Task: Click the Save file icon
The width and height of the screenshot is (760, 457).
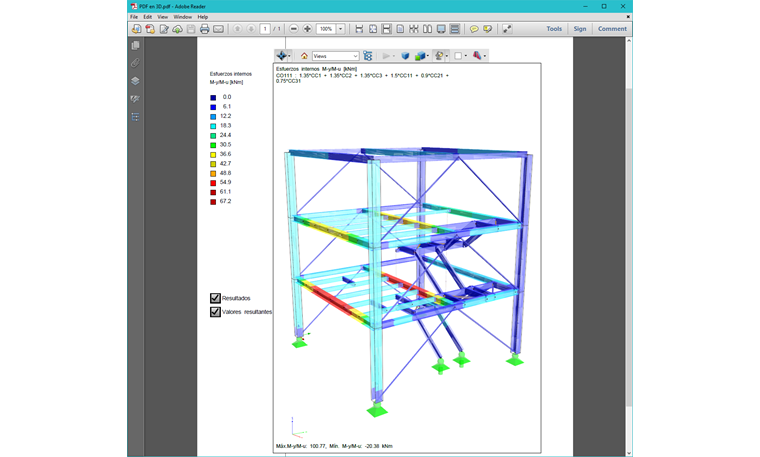Action: tap(191, 29)
